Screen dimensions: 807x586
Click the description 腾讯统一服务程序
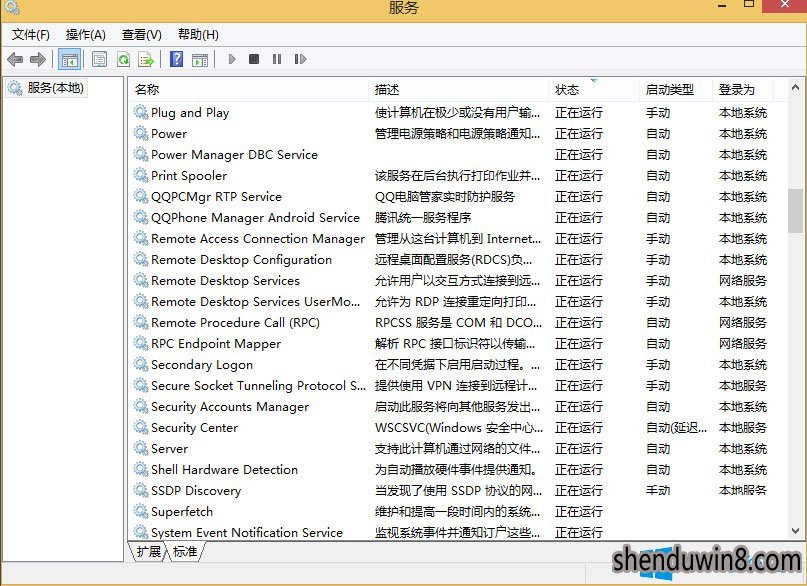(x=423, y=218)
